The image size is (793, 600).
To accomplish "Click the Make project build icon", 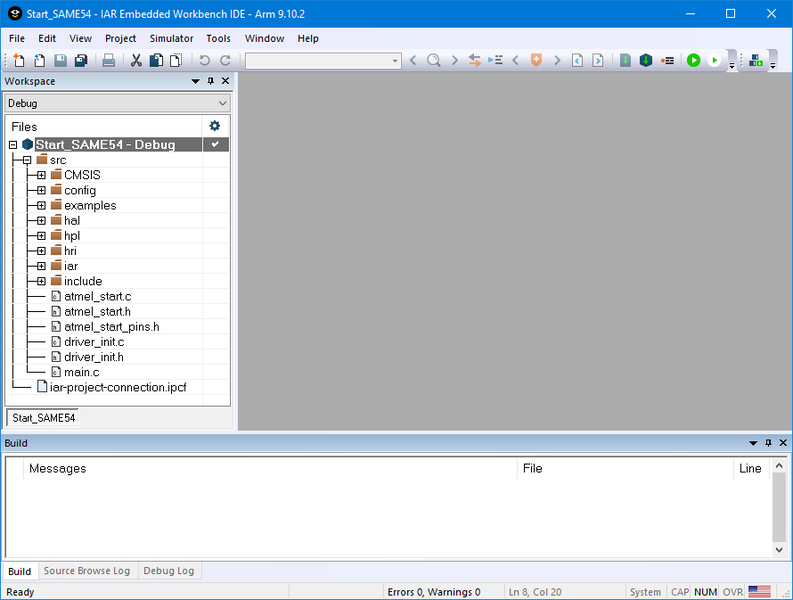I will tap(646, 61).
